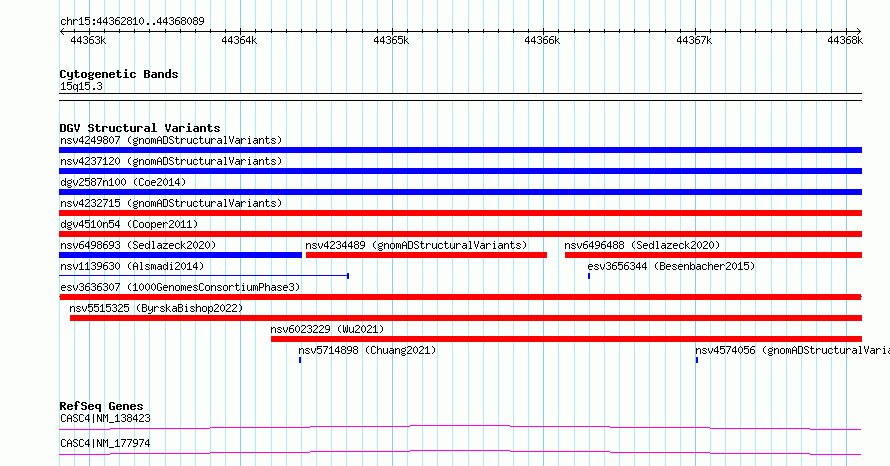Click the 44364k ruler tick label
The width and height of the screenshot is (890, 466).
(x=239, y=40)
